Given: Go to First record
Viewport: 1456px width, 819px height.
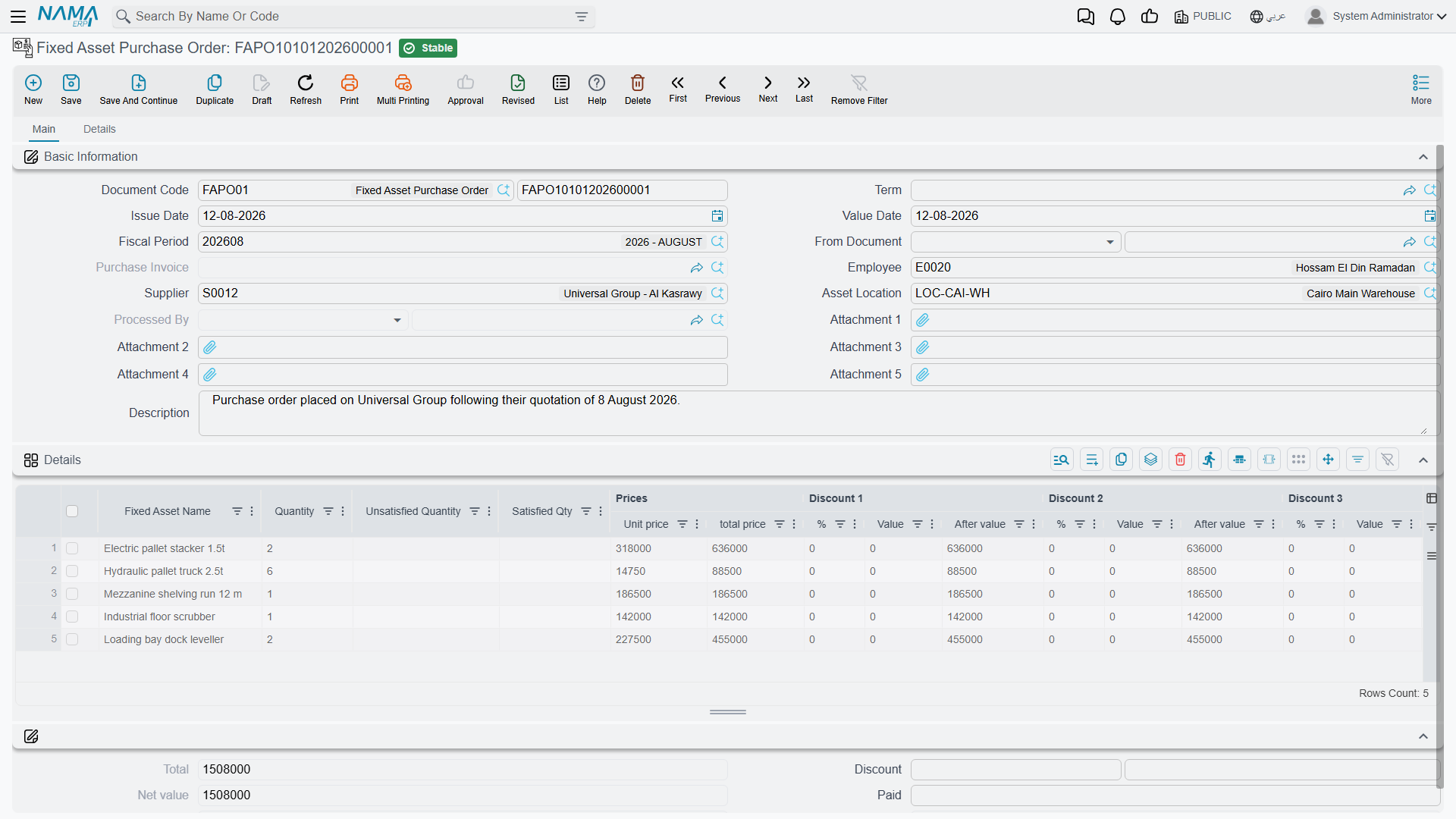Looking at the screenshot, I should click(678, 89).
